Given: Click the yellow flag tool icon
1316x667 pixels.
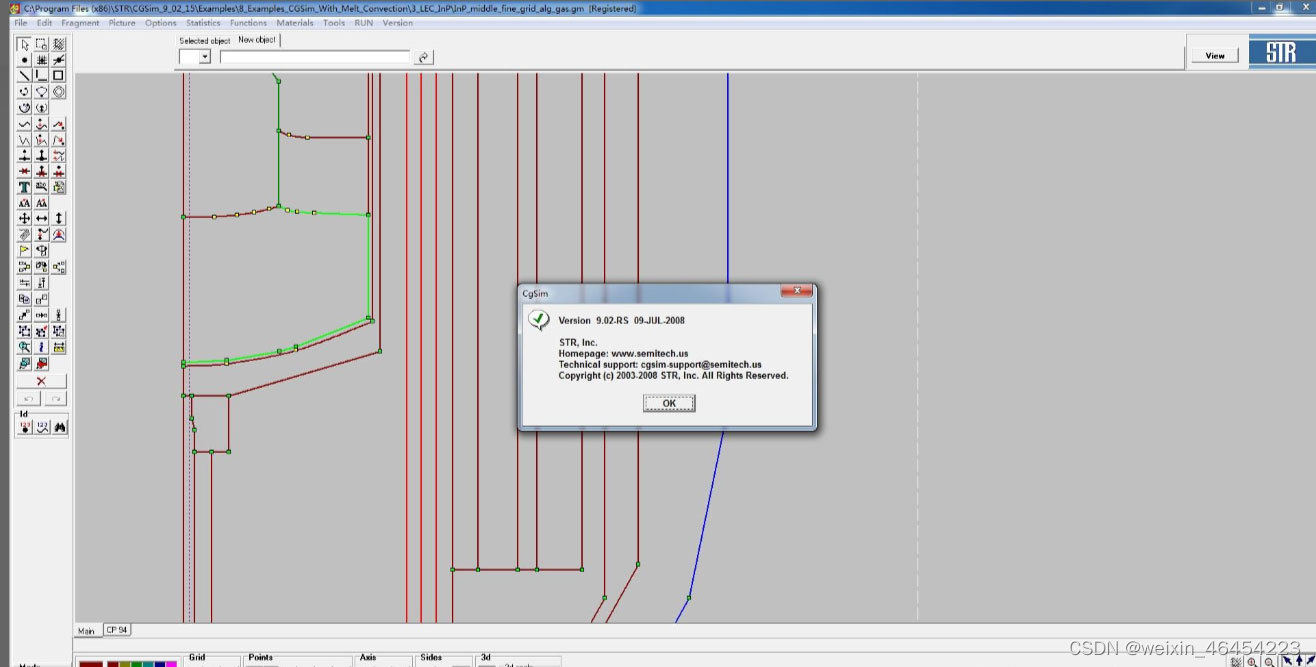Looking at the screenshot, I should [x=24, y=250].
